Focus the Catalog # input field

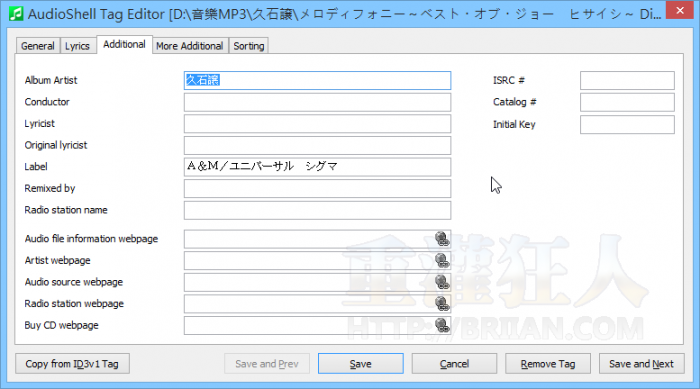627,102
